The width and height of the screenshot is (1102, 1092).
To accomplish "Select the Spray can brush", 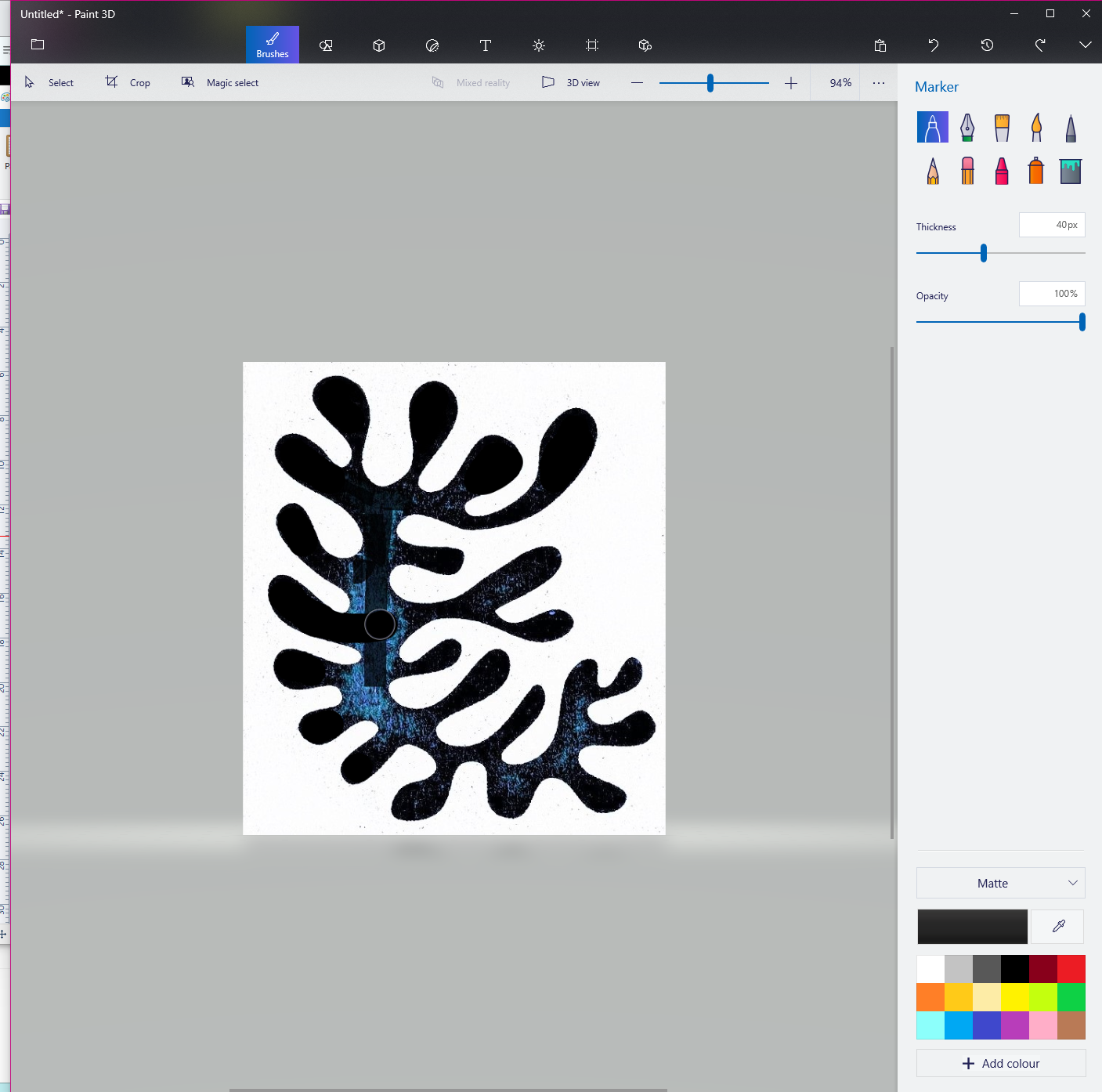I will (x=1036, y=171).
